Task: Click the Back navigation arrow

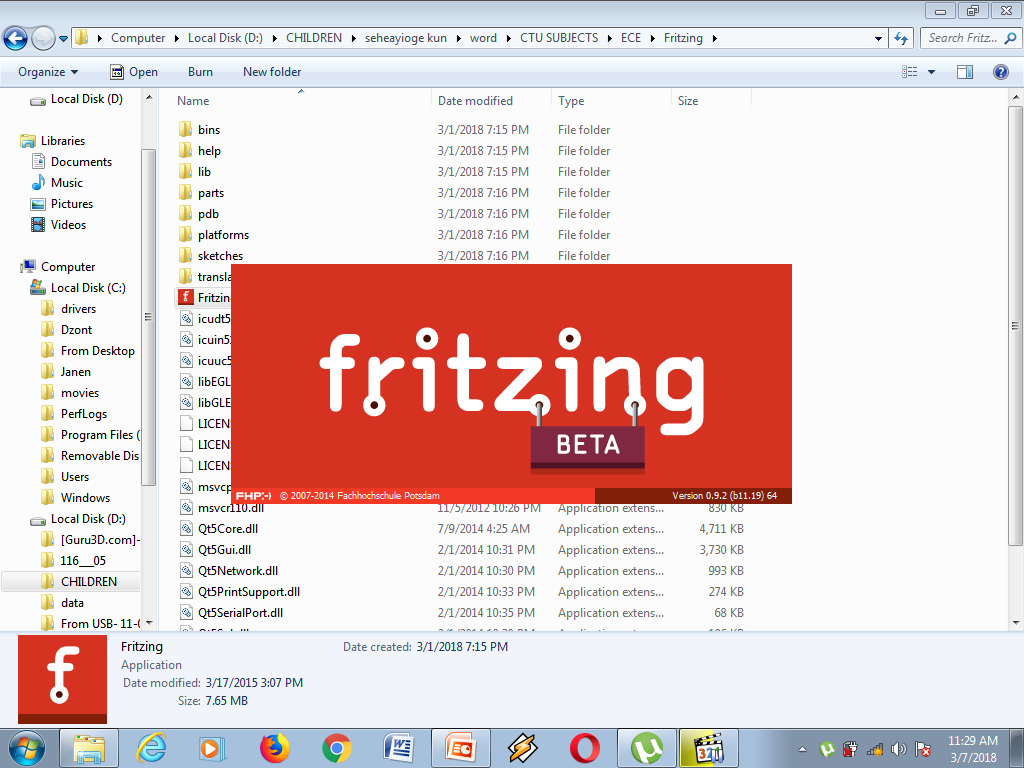Action: point(16,38)
